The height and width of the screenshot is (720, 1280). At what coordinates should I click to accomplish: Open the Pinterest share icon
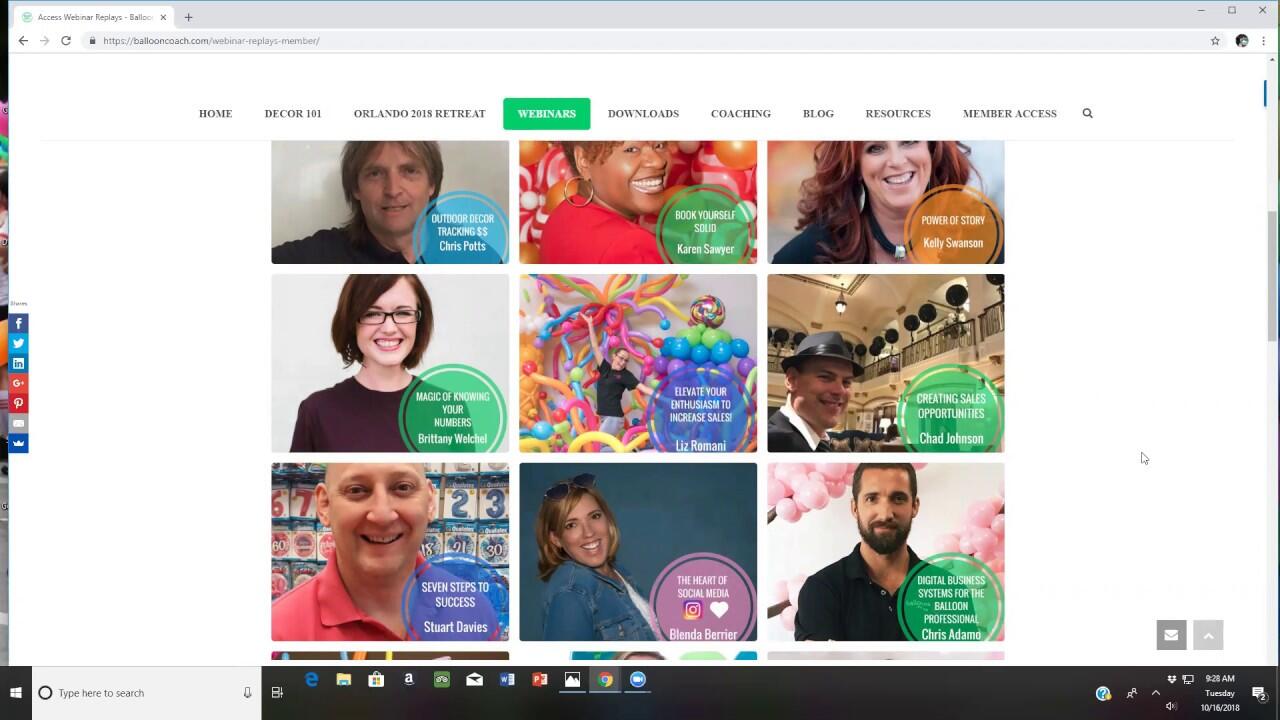point(18,403)
